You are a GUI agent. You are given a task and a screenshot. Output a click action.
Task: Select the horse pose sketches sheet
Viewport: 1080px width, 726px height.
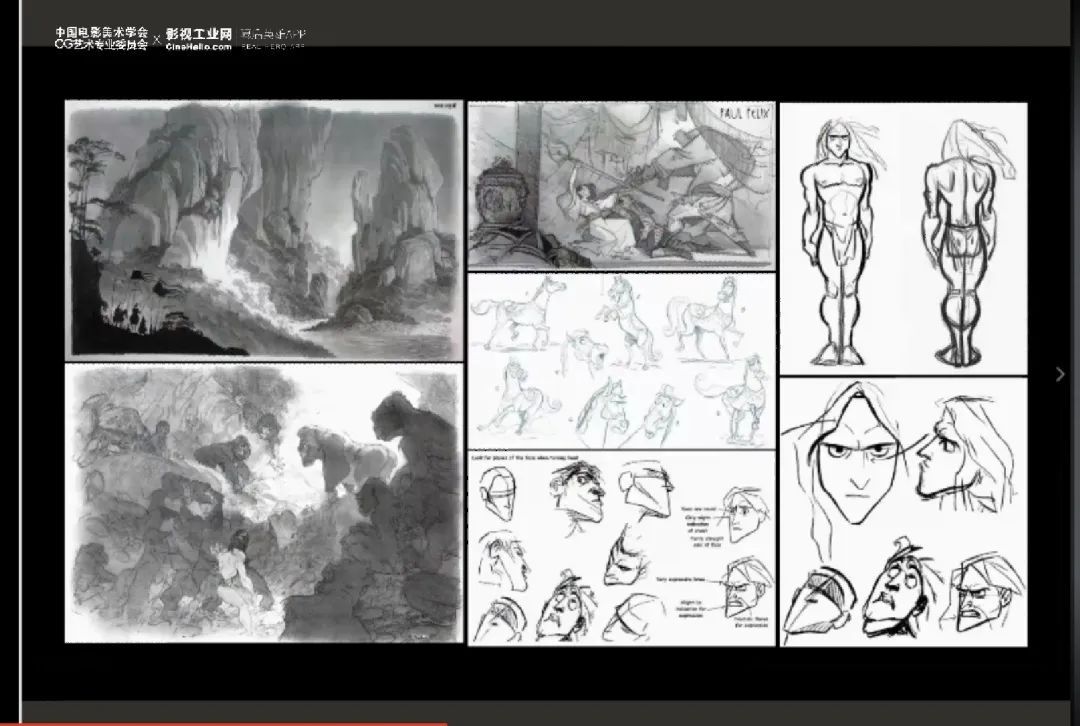click(621, 361)
